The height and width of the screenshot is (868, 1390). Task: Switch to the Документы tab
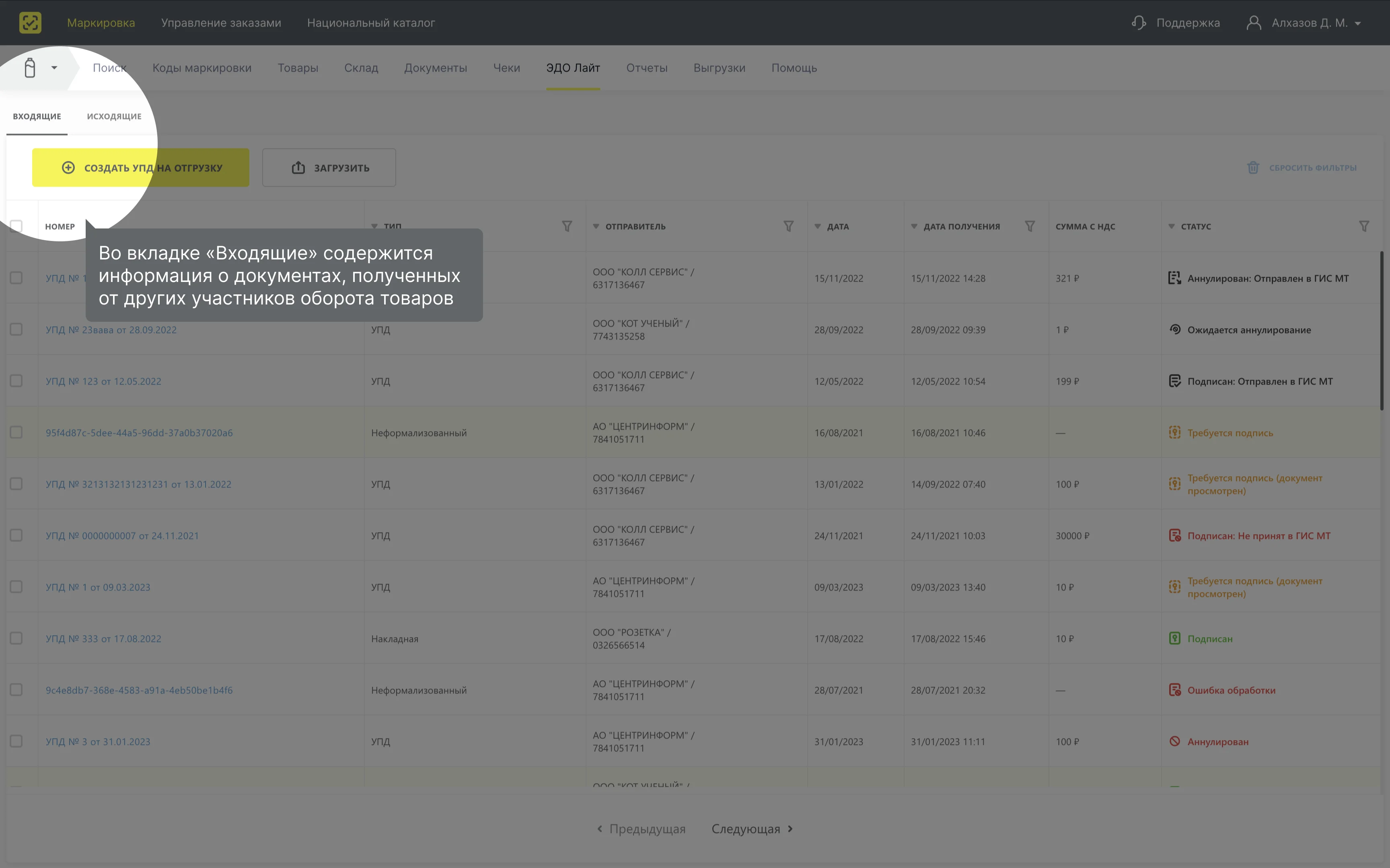pos(436,68)
